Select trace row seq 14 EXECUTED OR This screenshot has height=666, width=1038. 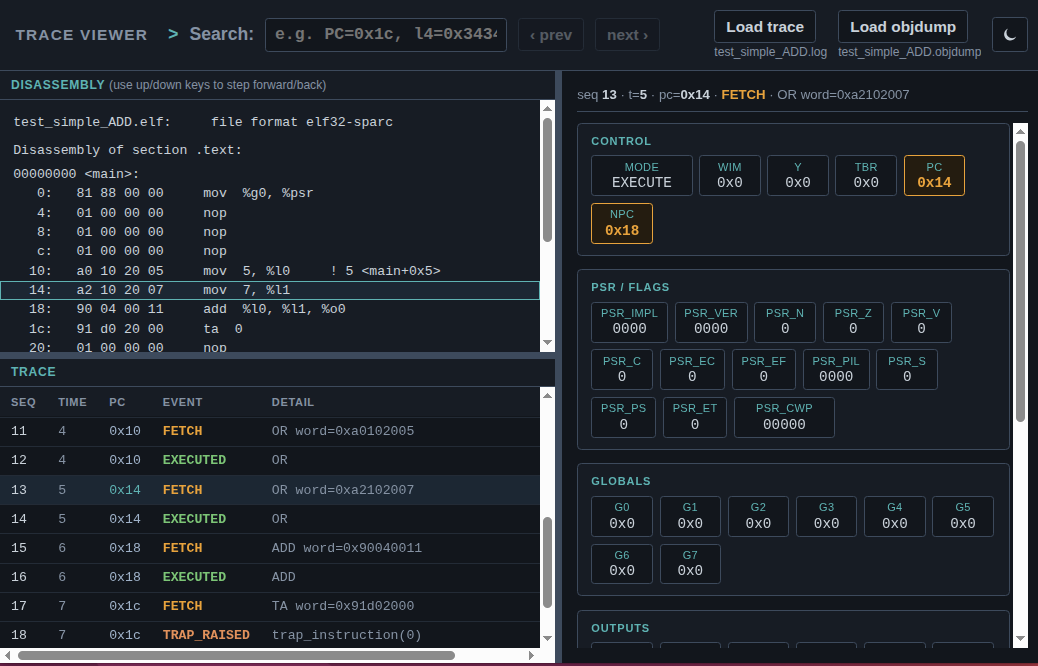270,519
